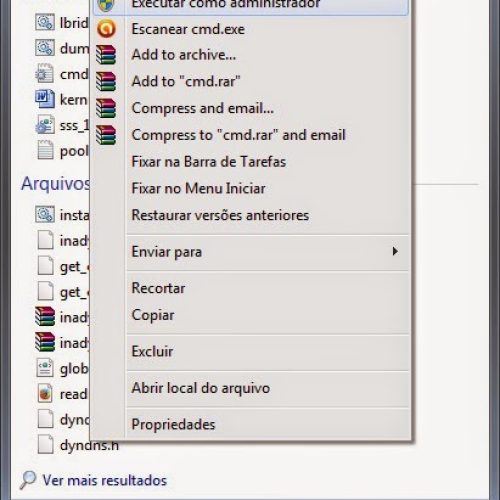500x500 pixels.
Task: Select the kern search result text
Action: pos(74,100)
